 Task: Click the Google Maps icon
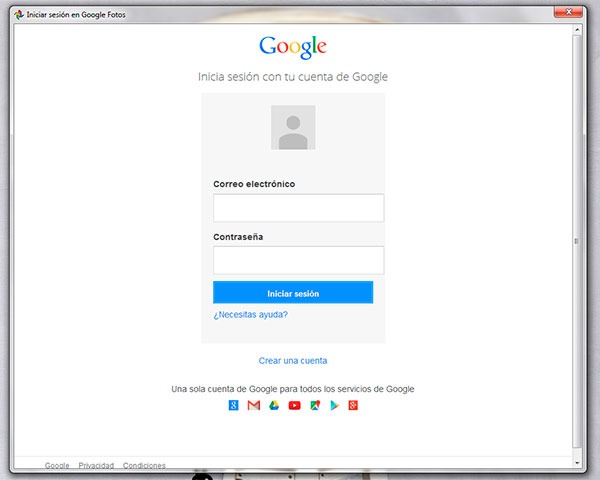coord(314,405)
